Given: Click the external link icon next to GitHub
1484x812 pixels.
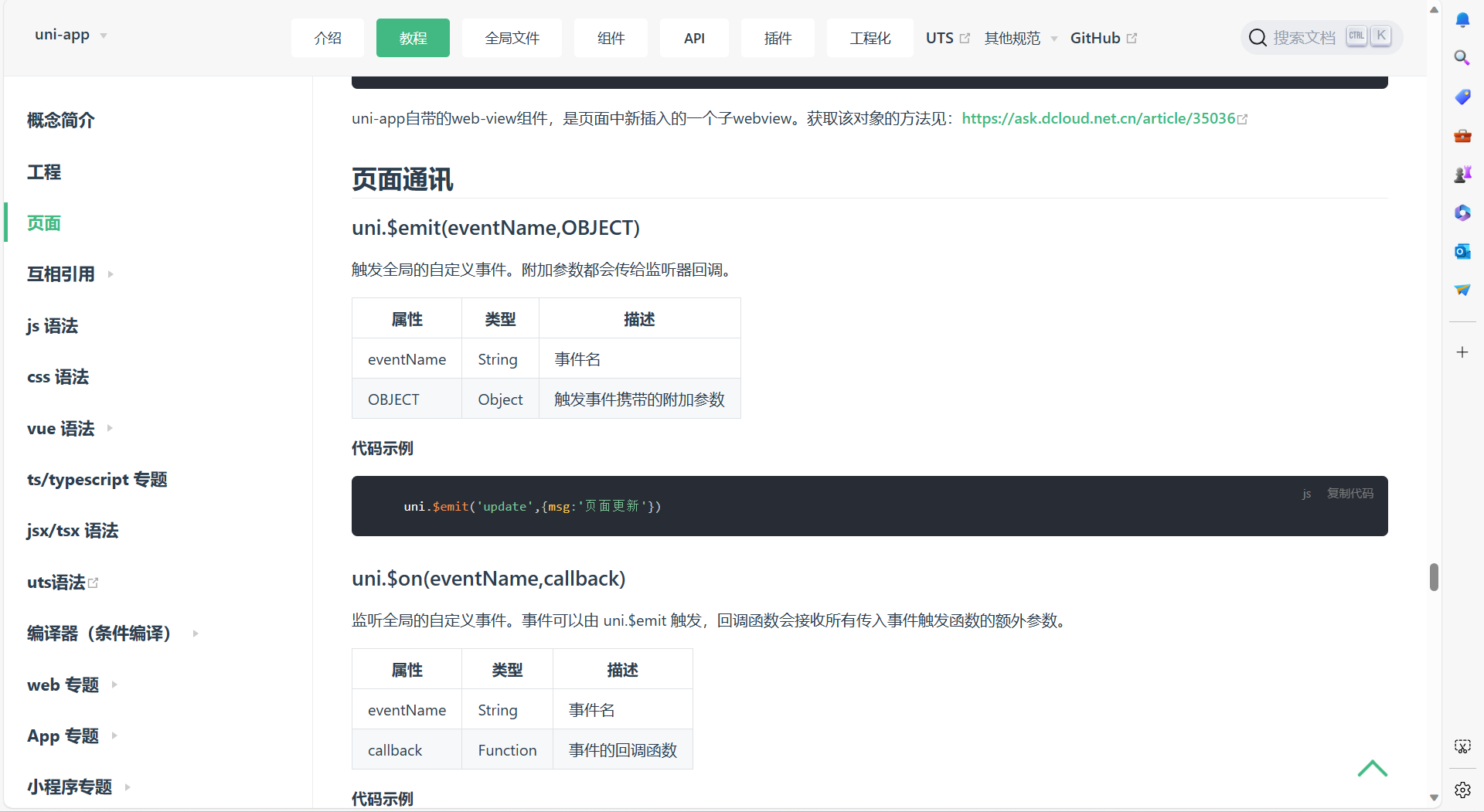Looking at the screenshot, I should [x=1132, y=38].
